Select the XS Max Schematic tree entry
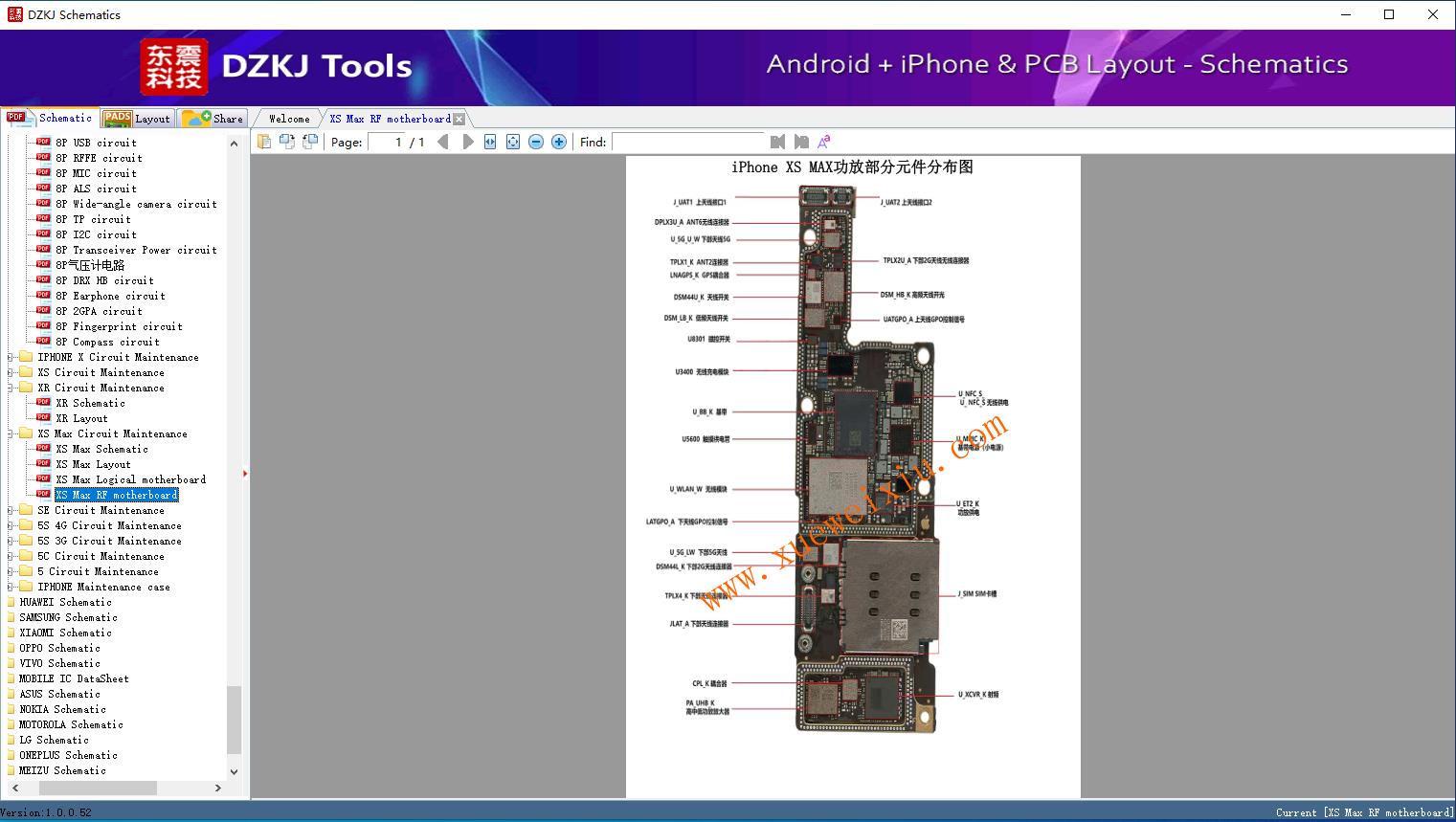1456x822 pixels. (102, 449)
